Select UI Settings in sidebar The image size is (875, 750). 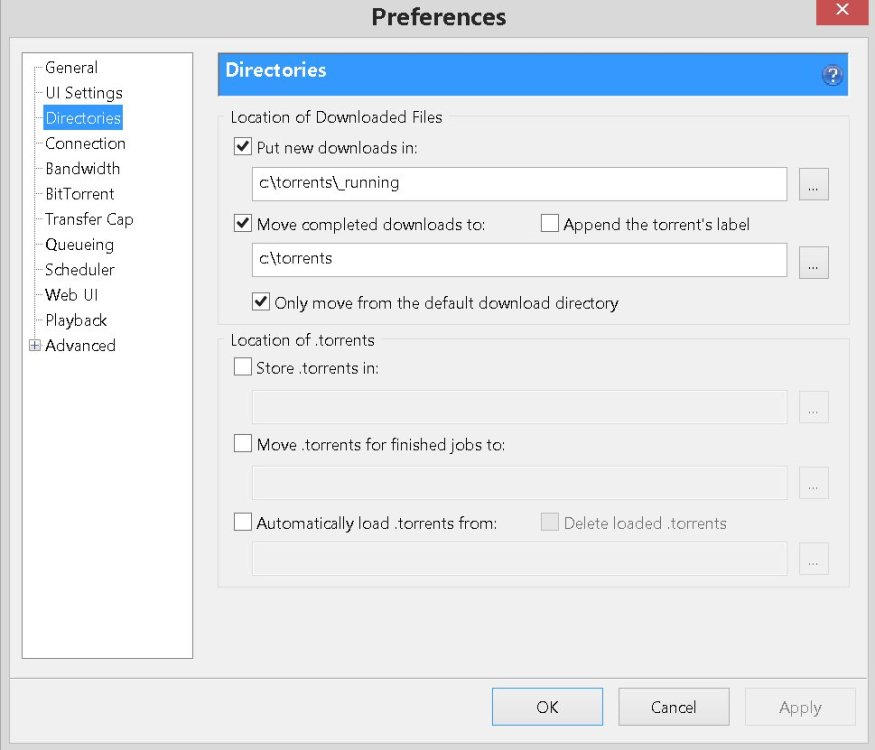tap(83, 93)
